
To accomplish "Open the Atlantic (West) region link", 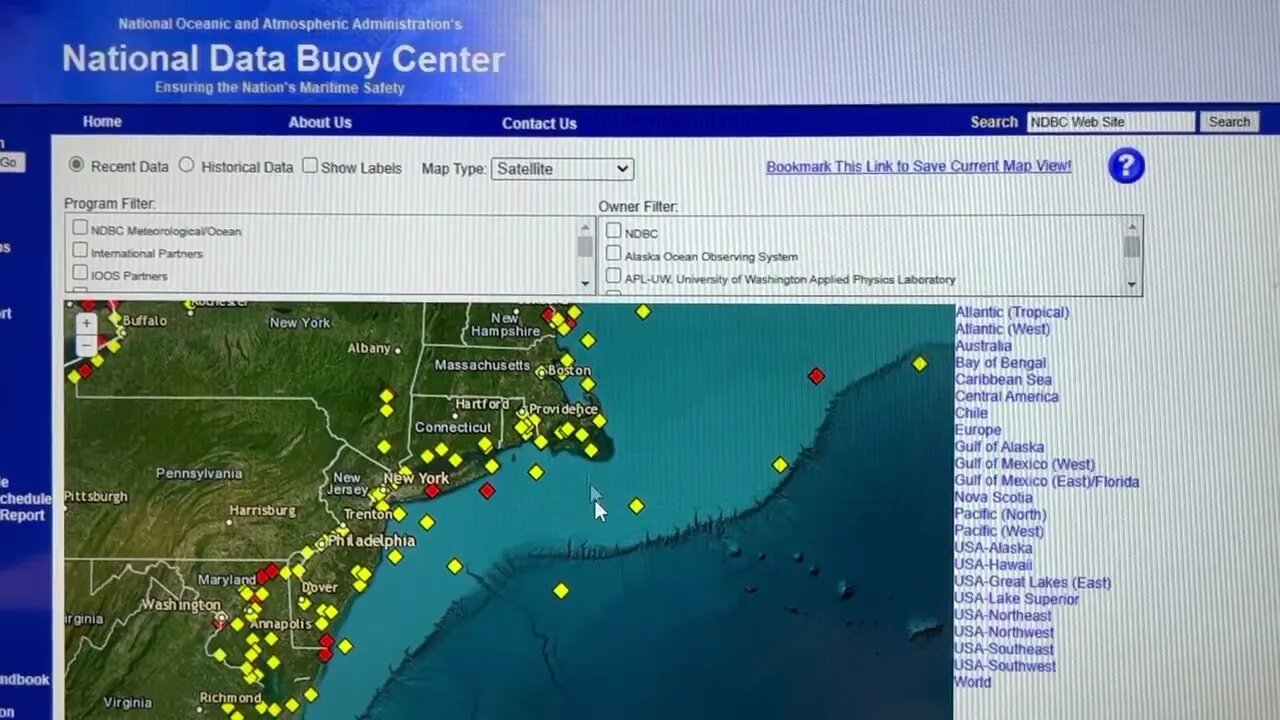I will (1002, 329).
